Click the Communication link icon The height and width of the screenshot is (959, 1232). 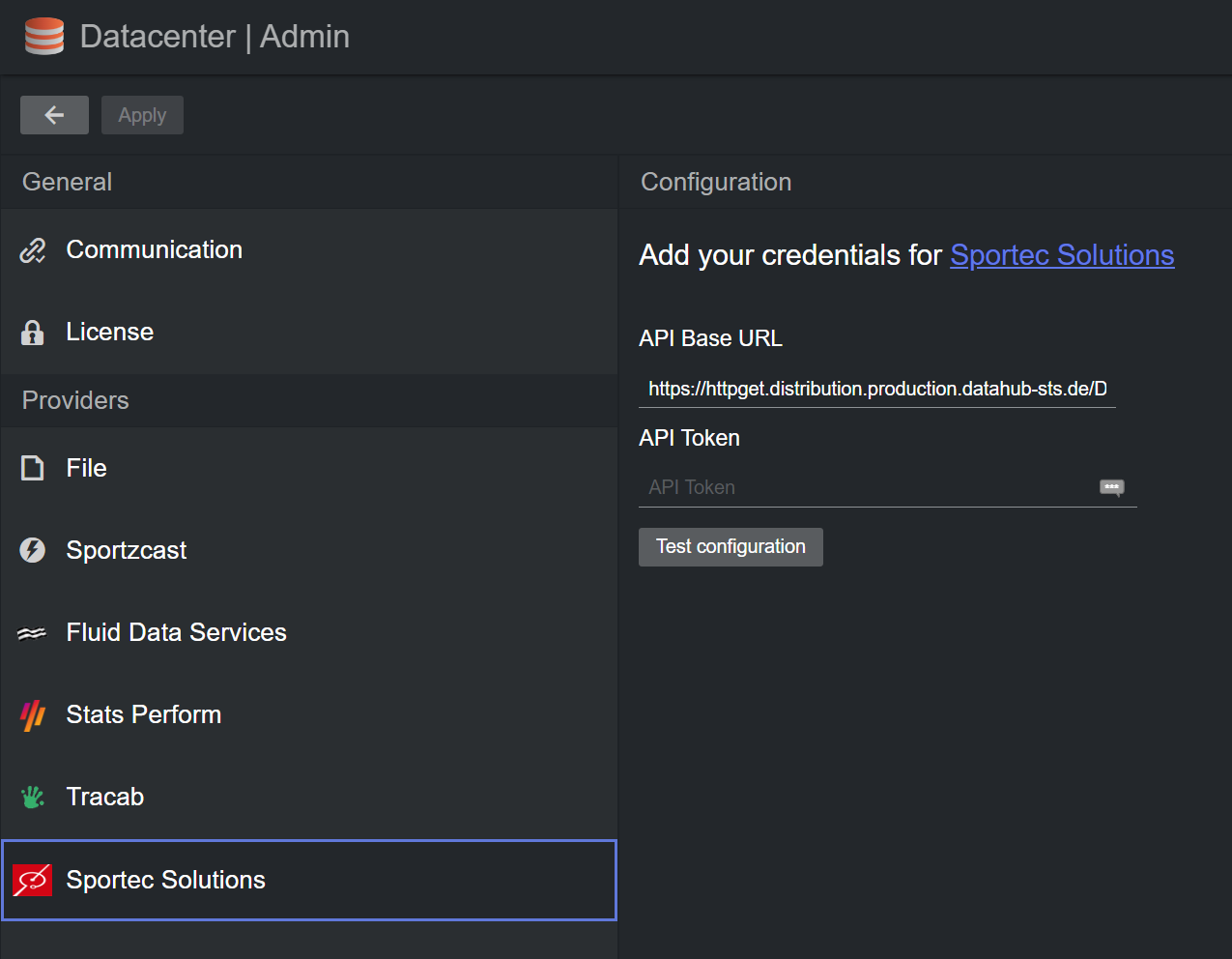tap(33, 250)
